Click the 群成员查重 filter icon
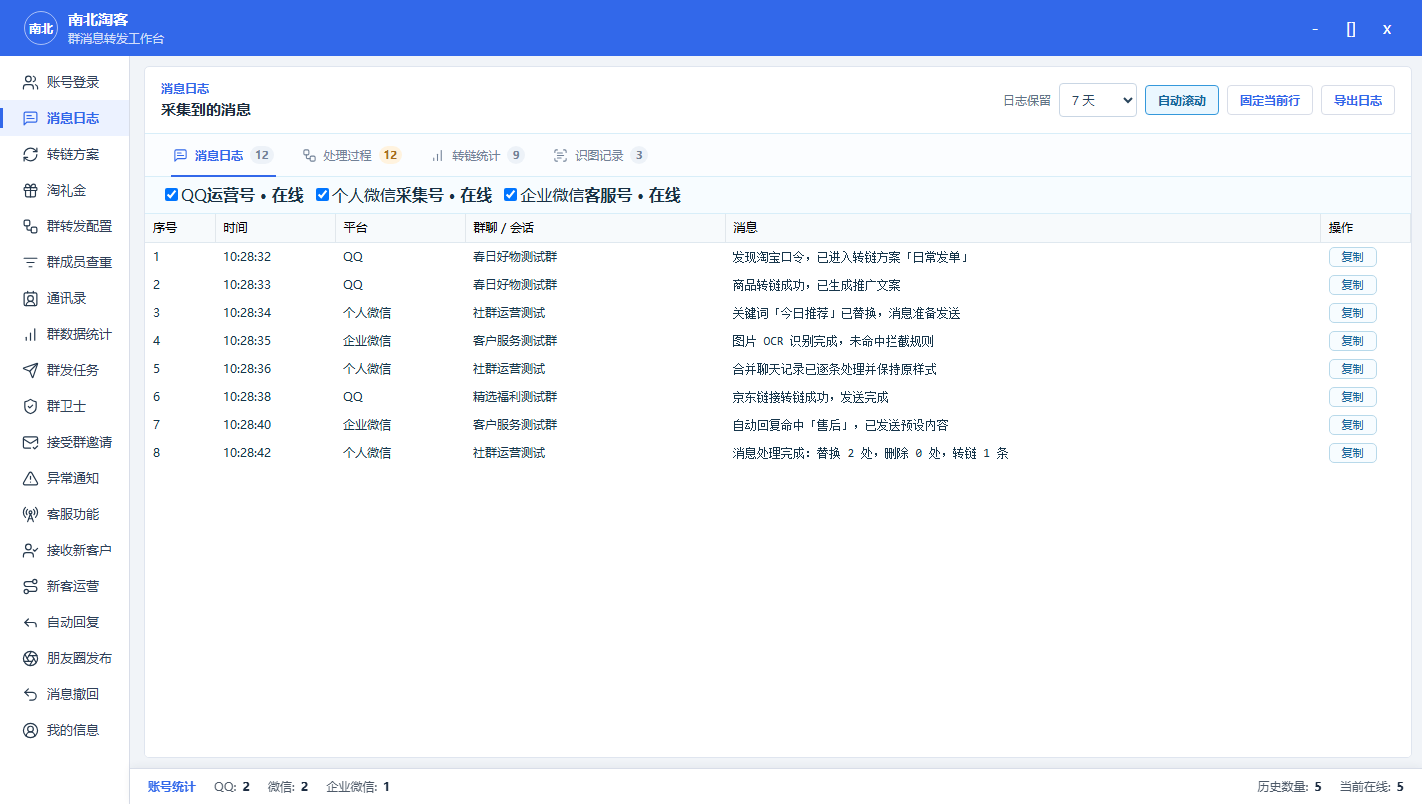Viewport: 1422px width, 804px height. pyautogui.click(x=30, y=262)
